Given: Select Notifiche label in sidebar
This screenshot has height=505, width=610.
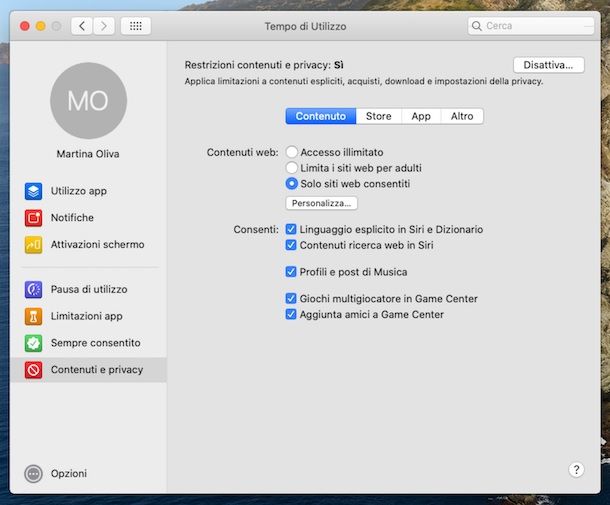Looking at the screenshot, I should pyautogui.click(x=72, y=217).
